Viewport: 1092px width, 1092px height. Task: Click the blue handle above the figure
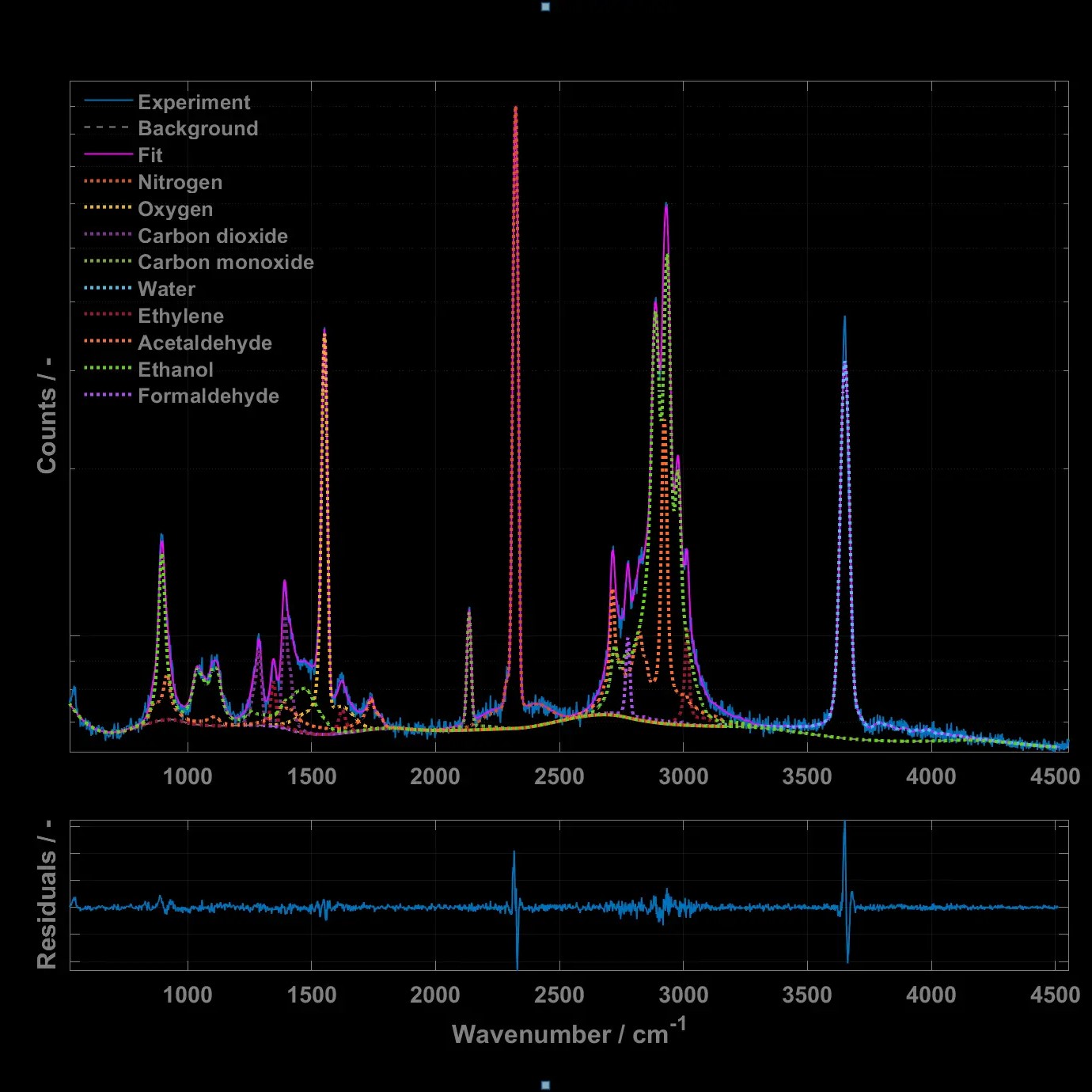[545, 6]
